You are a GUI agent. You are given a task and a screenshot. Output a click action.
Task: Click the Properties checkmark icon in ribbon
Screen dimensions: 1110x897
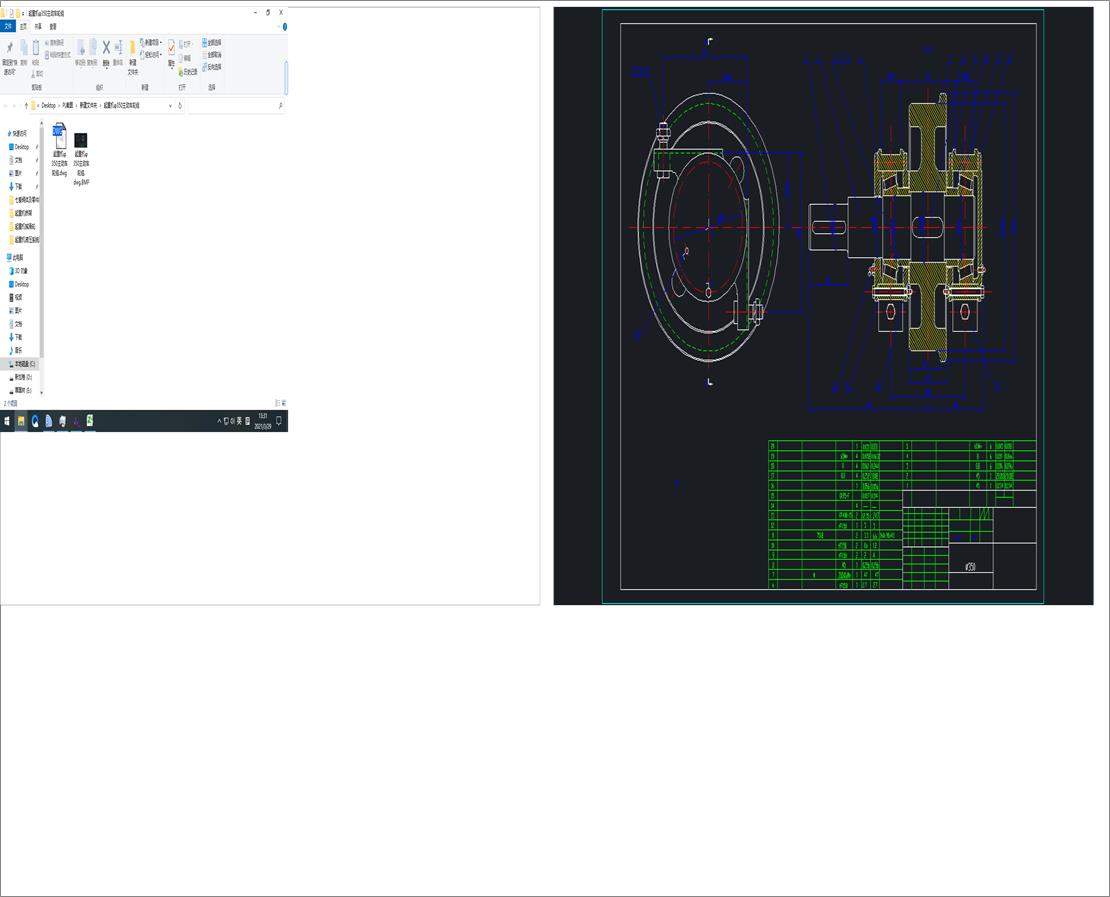pos(171,47)
